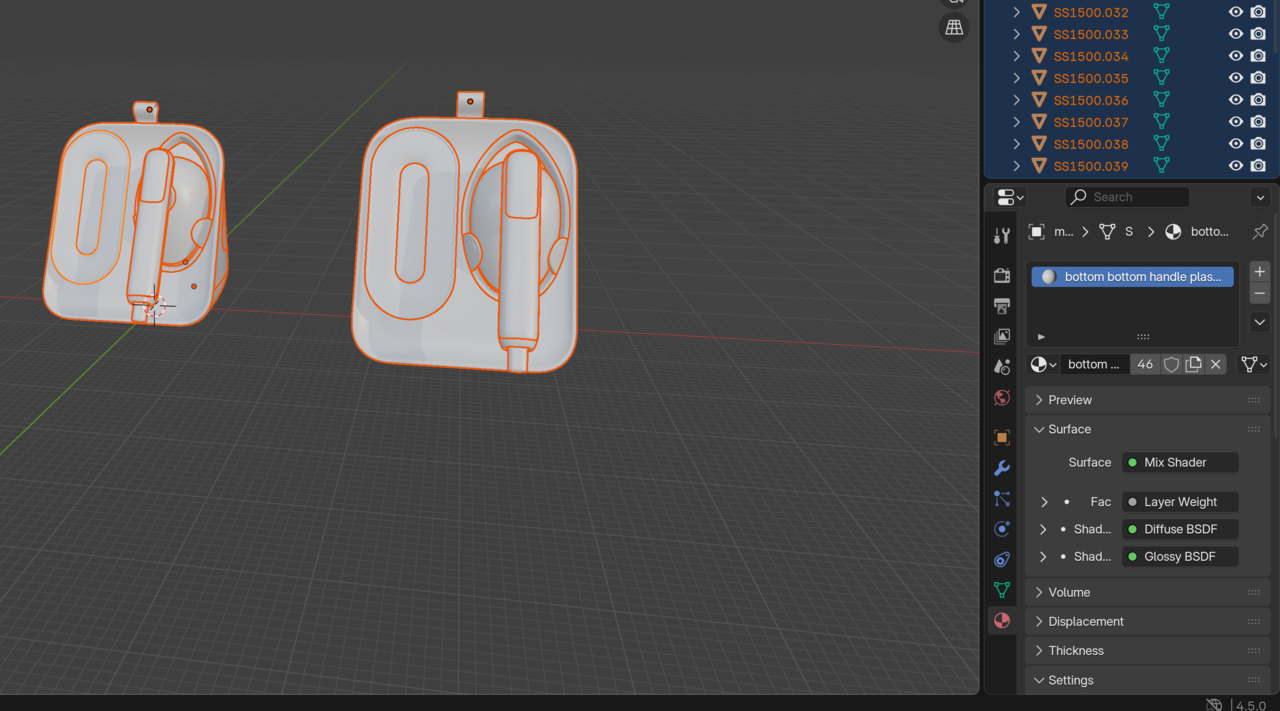Expand the Preview panel

(1148, 400)
